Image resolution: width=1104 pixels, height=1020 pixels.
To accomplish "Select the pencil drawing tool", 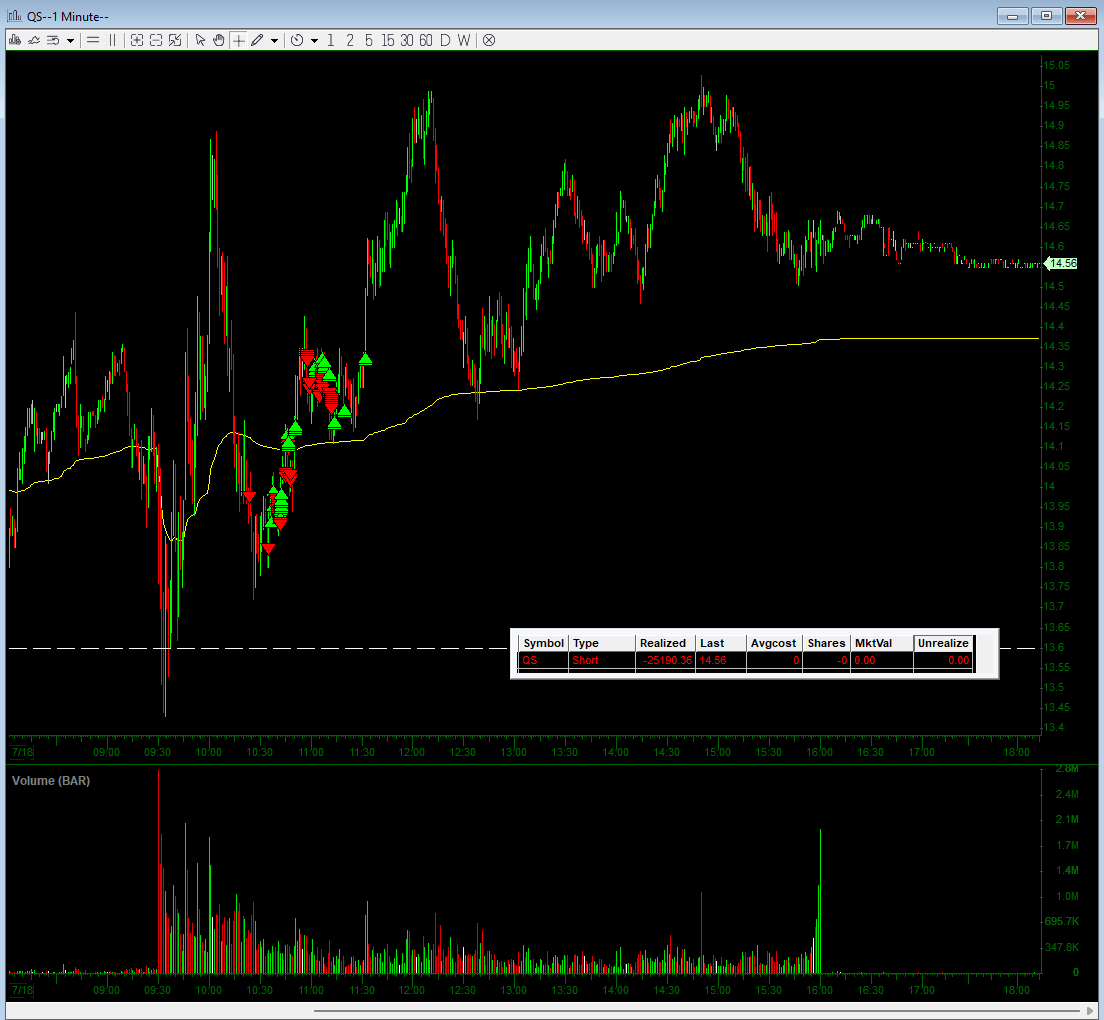I will (x=257, y=40).
